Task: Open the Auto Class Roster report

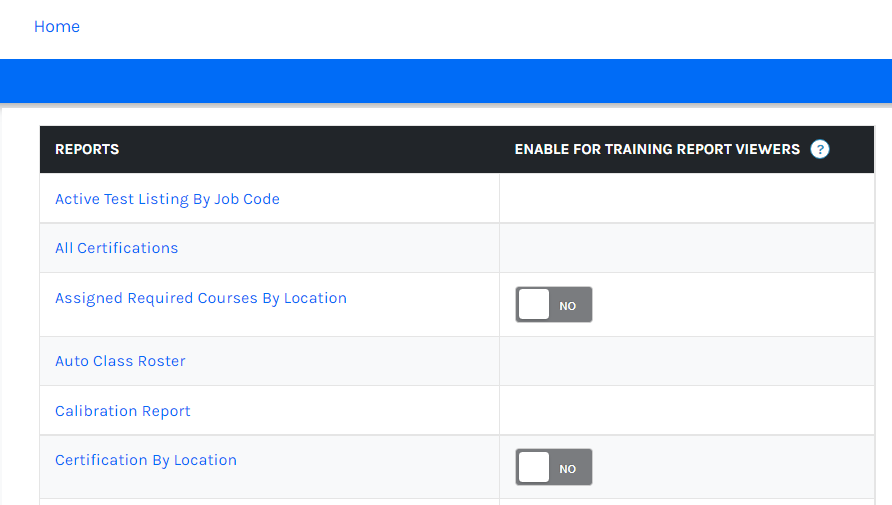Action: [120, 361]
